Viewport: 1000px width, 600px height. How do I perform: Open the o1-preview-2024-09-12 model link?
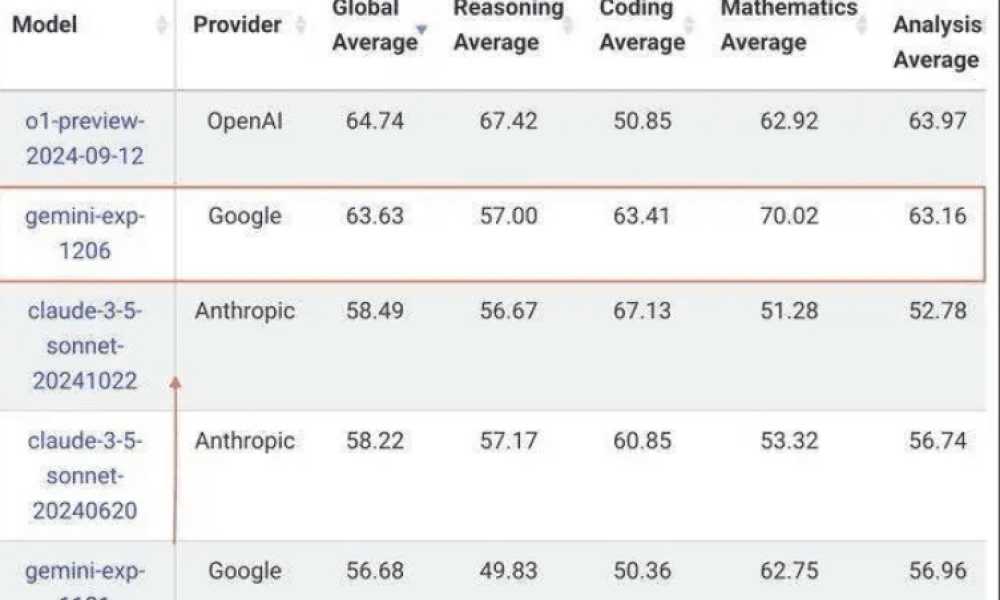click(x=85, y=138)
